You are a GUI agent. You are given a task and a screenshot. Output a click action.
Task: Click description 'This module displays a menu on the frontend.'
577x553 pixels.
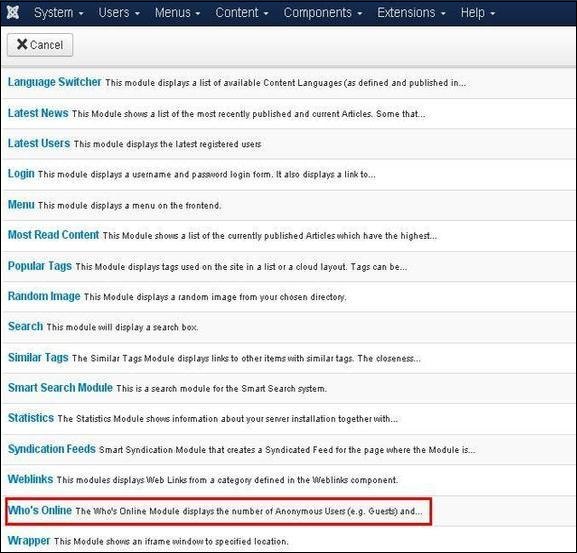point(130,205)
